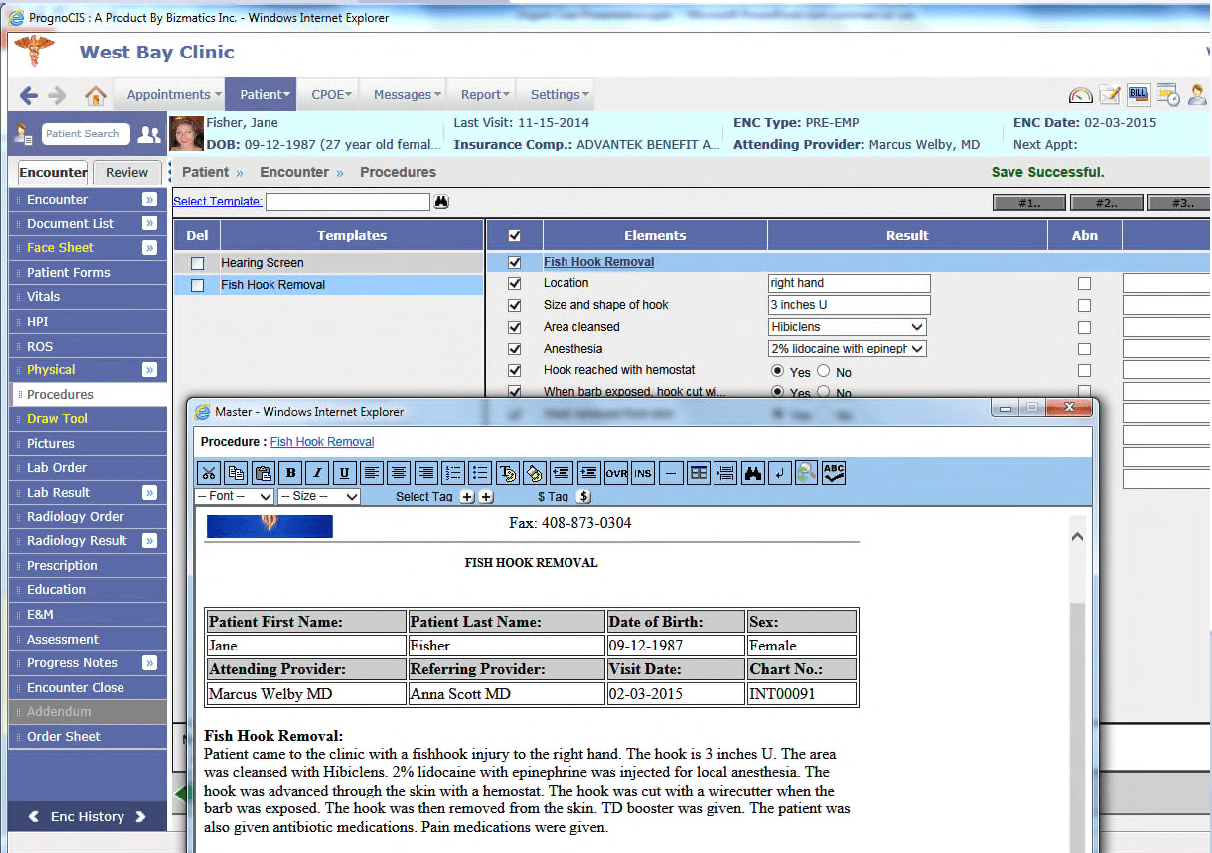Image resolution: width=1212 pixels, height=853 pixels.
Task: Click the binocular search icon beside Select Template
Action: coord(441,201)
